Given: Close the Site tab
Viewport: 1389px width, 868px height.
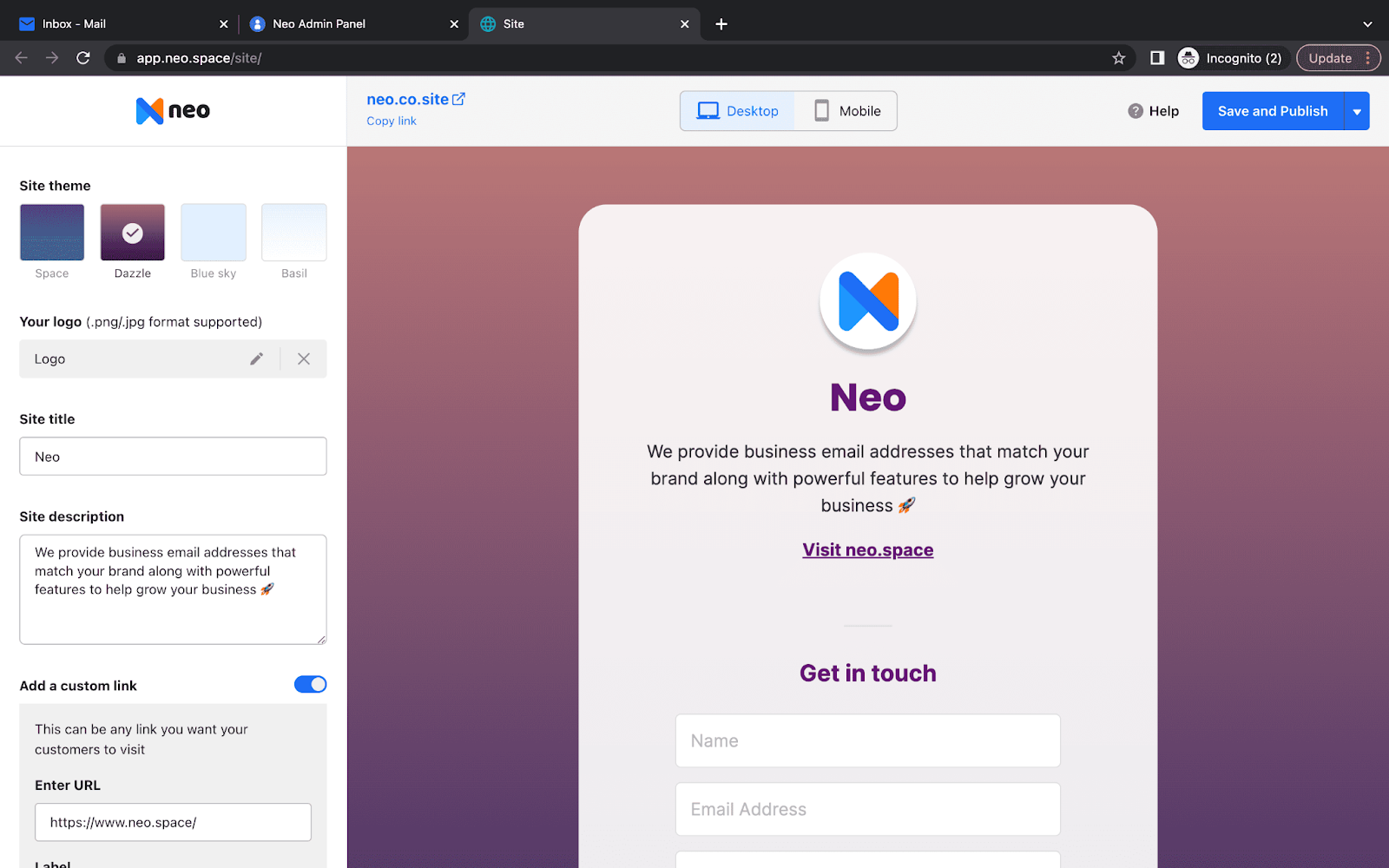Looking at the screenshot, I should (x=685, y=24).
